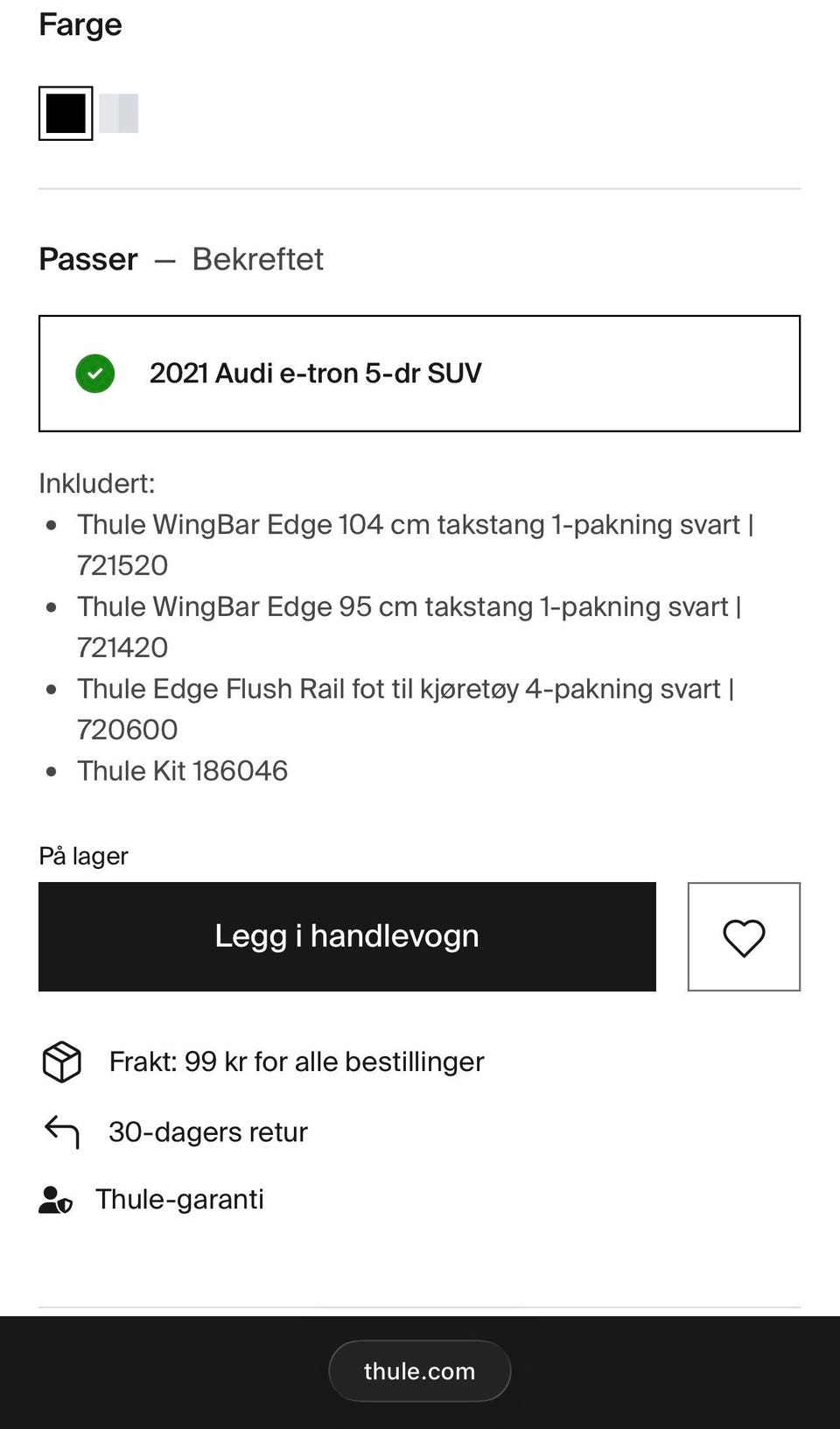Open 30-dagers retur info
The height and width of the screenshot is (1429, 840).
point(208,1132)
